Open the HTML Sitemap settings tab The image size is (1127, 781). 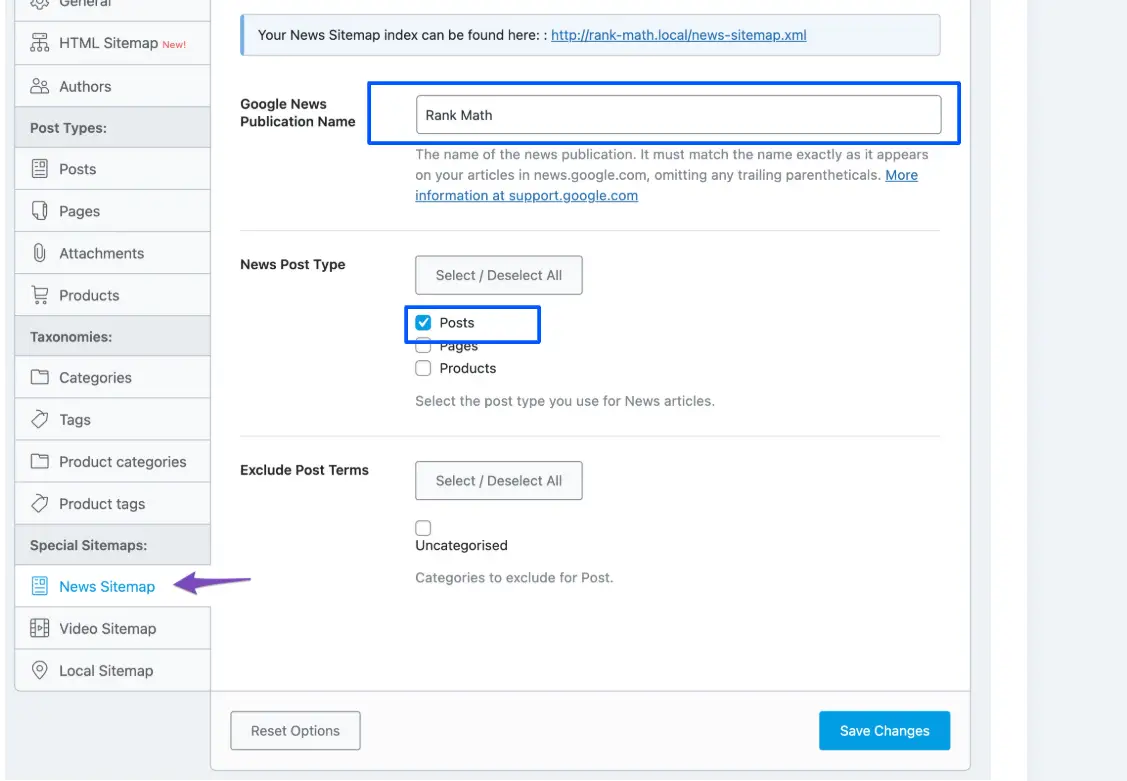pyautogui.click(x=113, y=43)
